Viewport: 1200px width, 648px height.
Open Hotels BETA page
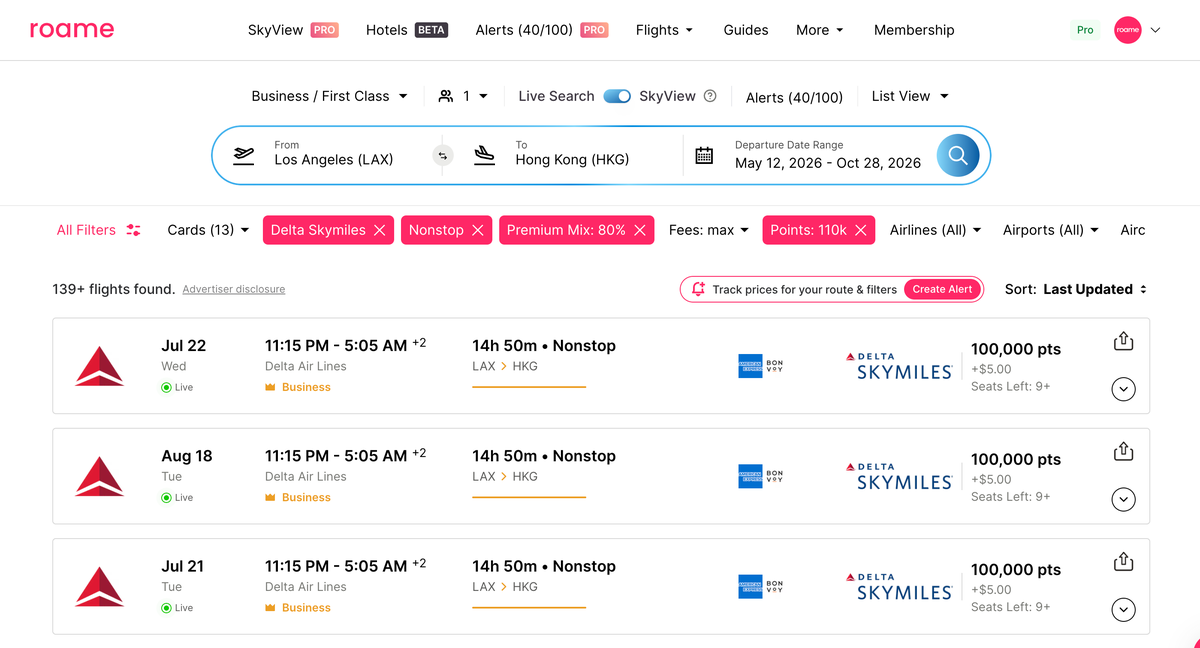pos(407,30)
